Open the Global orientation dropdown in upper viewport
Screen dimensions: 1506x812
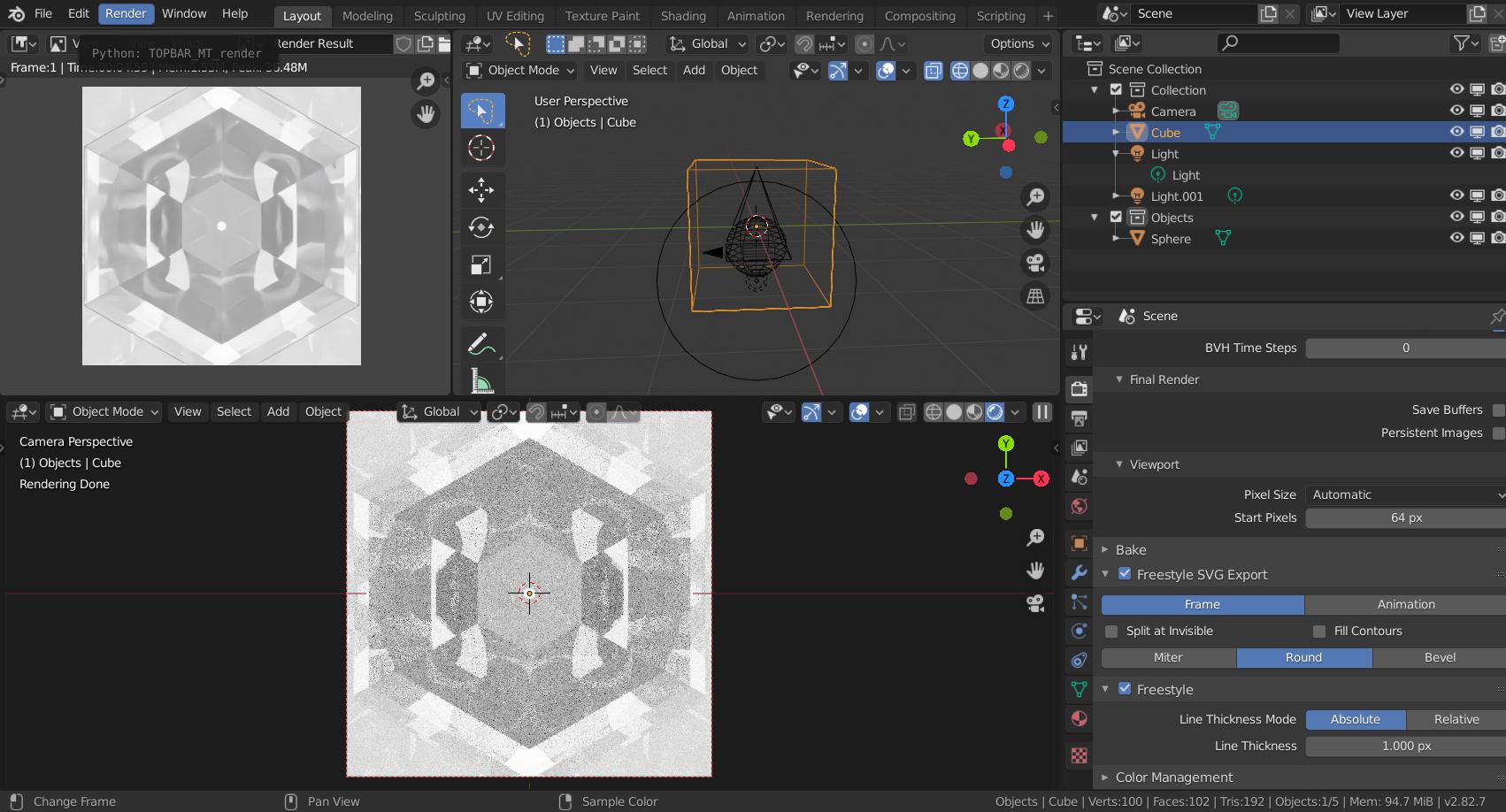(708, 43)
